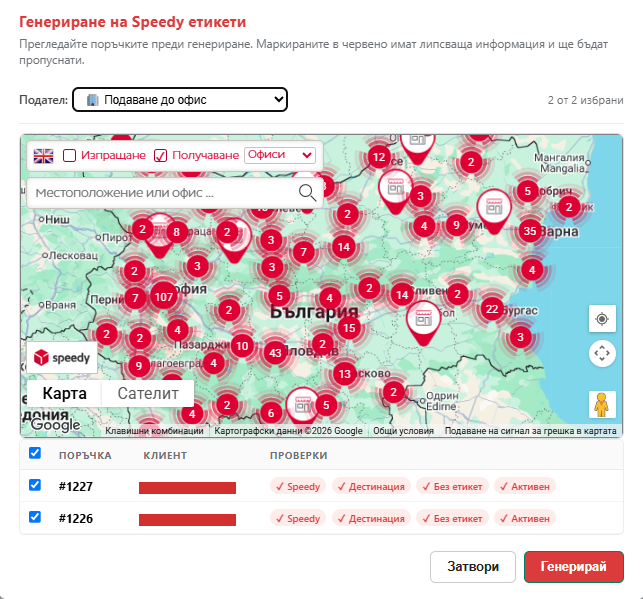Switch map language via UK flag icon
Image resolution: width=643 pixels, height=599 pixels.
click(43, 156)
